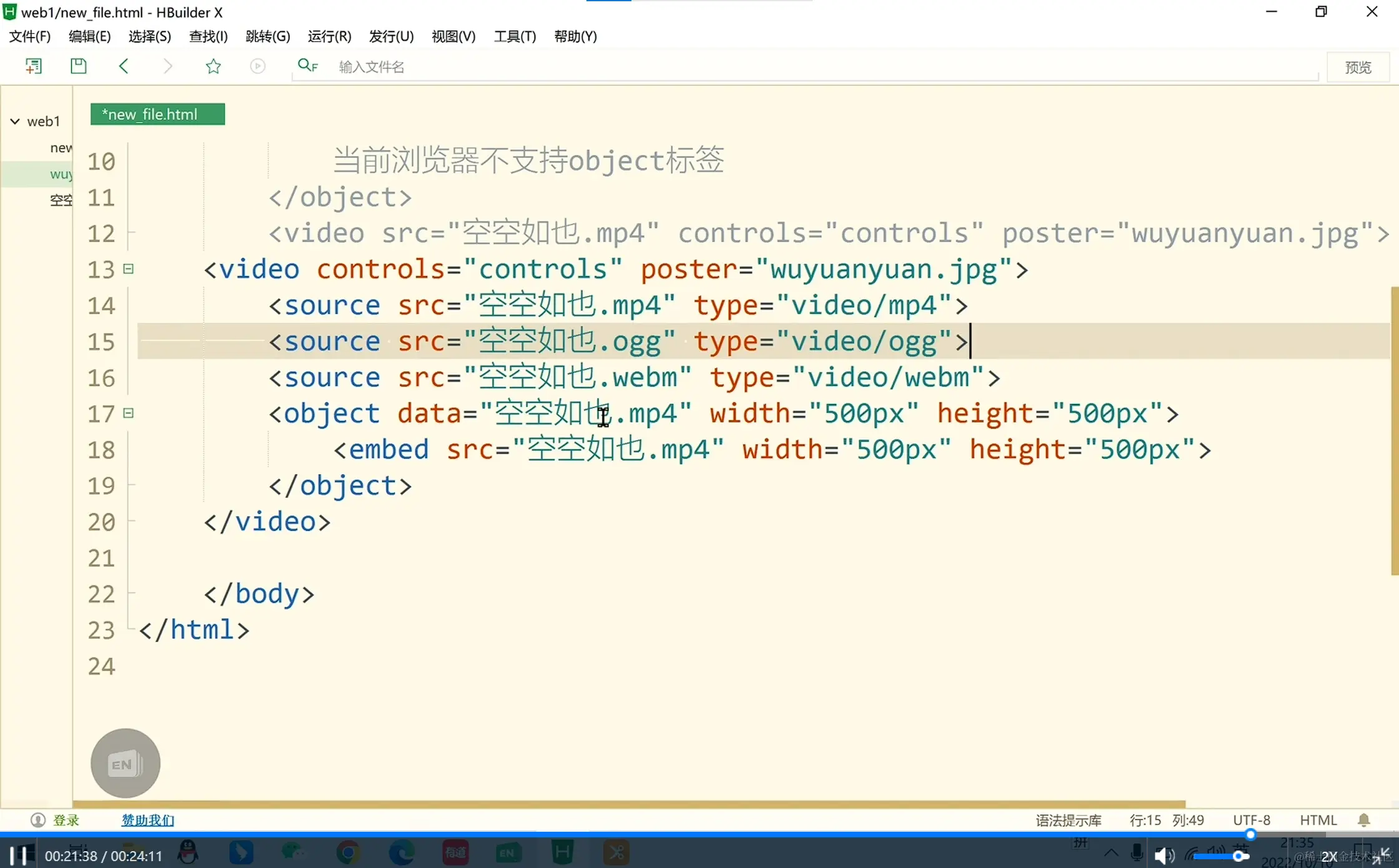Click the round EN input method badge
Viewport: 1399px width, 868px height.
pos(125,763)
